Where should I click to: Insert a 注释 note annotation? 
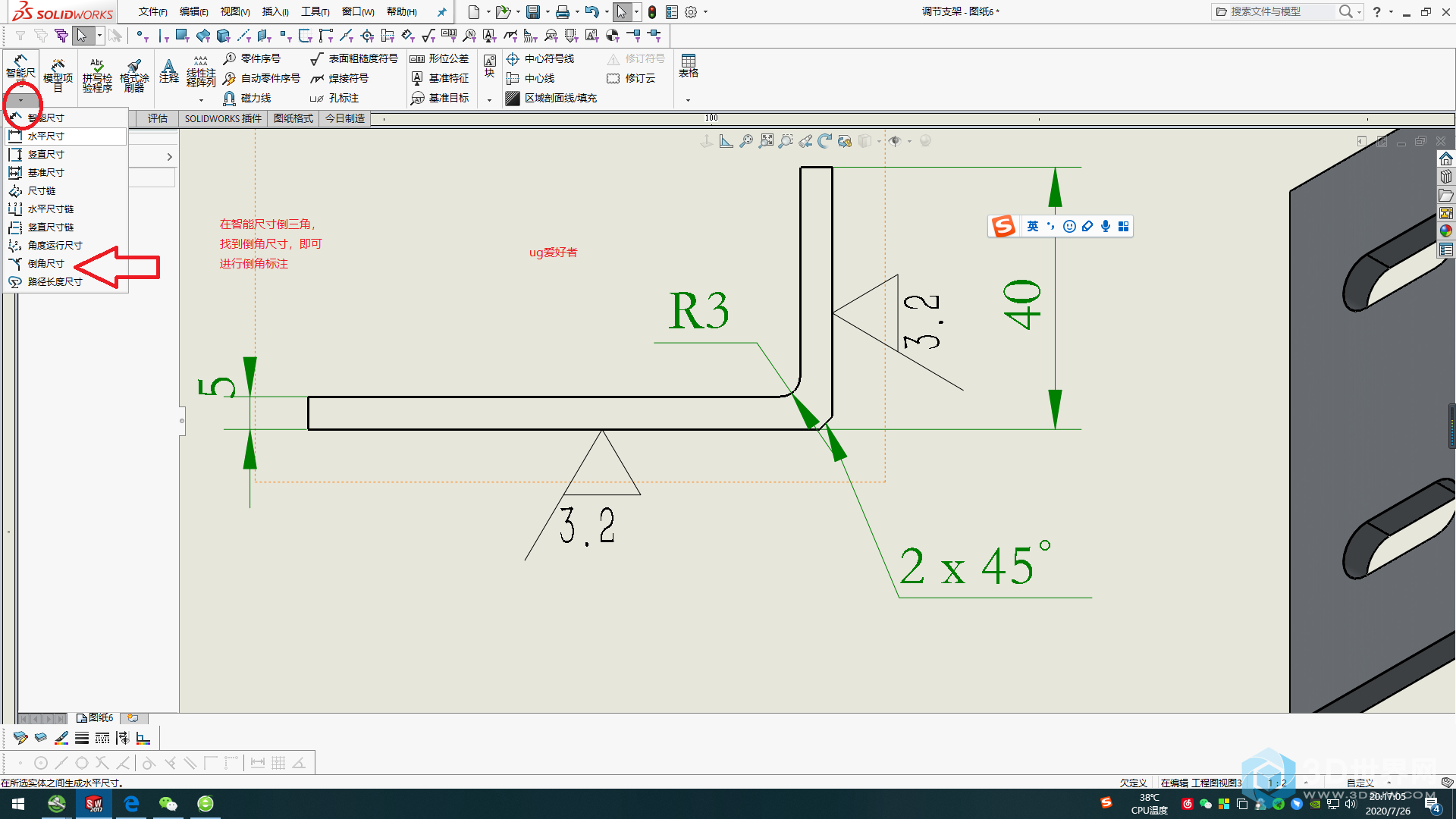click(169, 70)
